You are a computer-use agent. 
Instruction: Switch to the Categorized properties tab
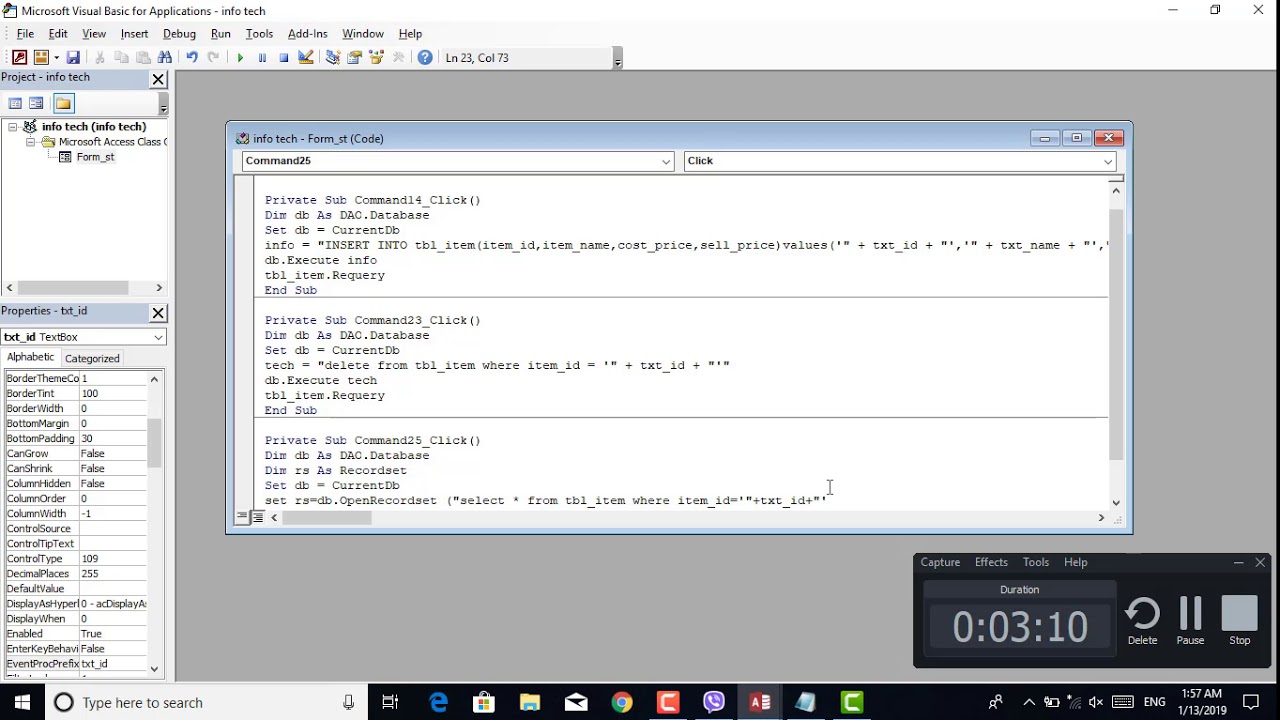click(x=92, y=358)
